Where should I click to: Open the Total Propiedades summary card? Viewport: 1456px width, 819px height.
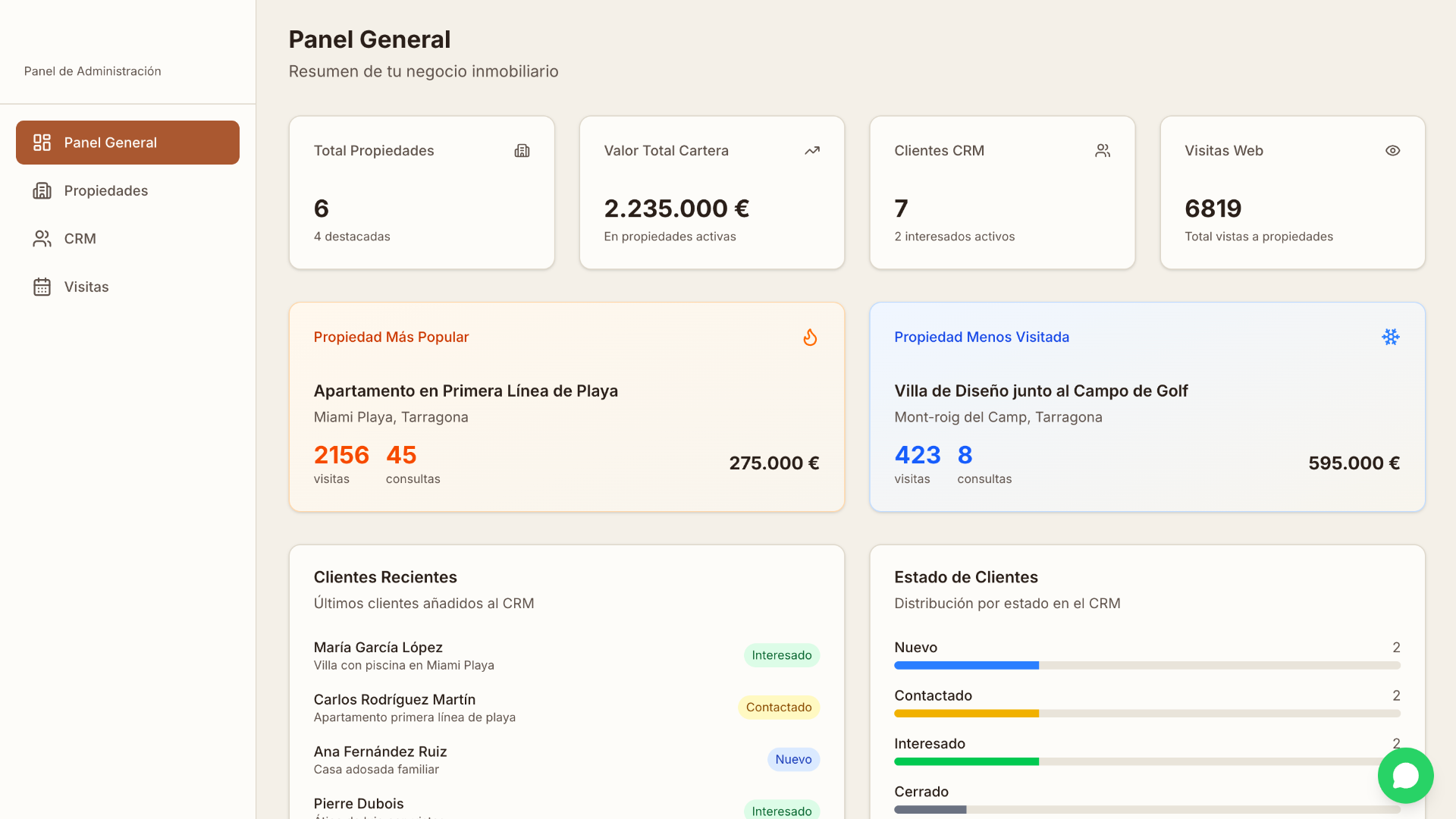pos(422,193)
